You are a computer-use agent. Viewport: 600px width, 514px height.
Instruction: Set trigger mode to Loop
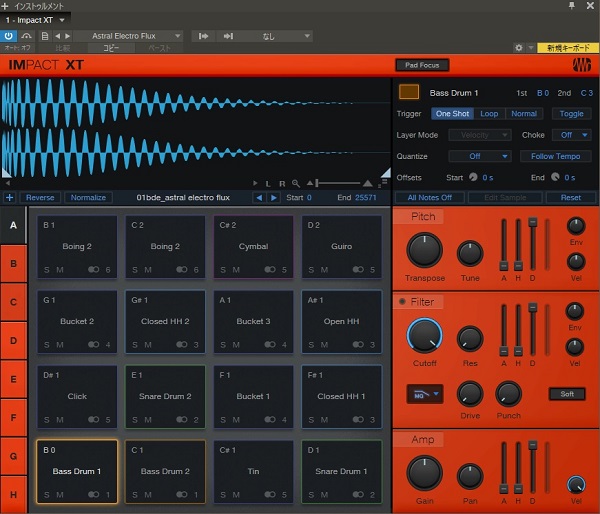[489, 114]
